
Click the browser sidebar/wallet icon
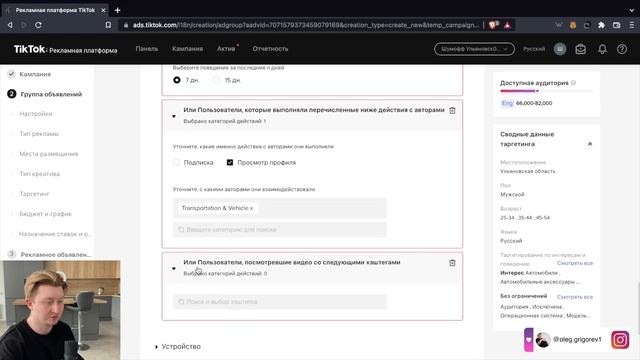pos(617,25)
